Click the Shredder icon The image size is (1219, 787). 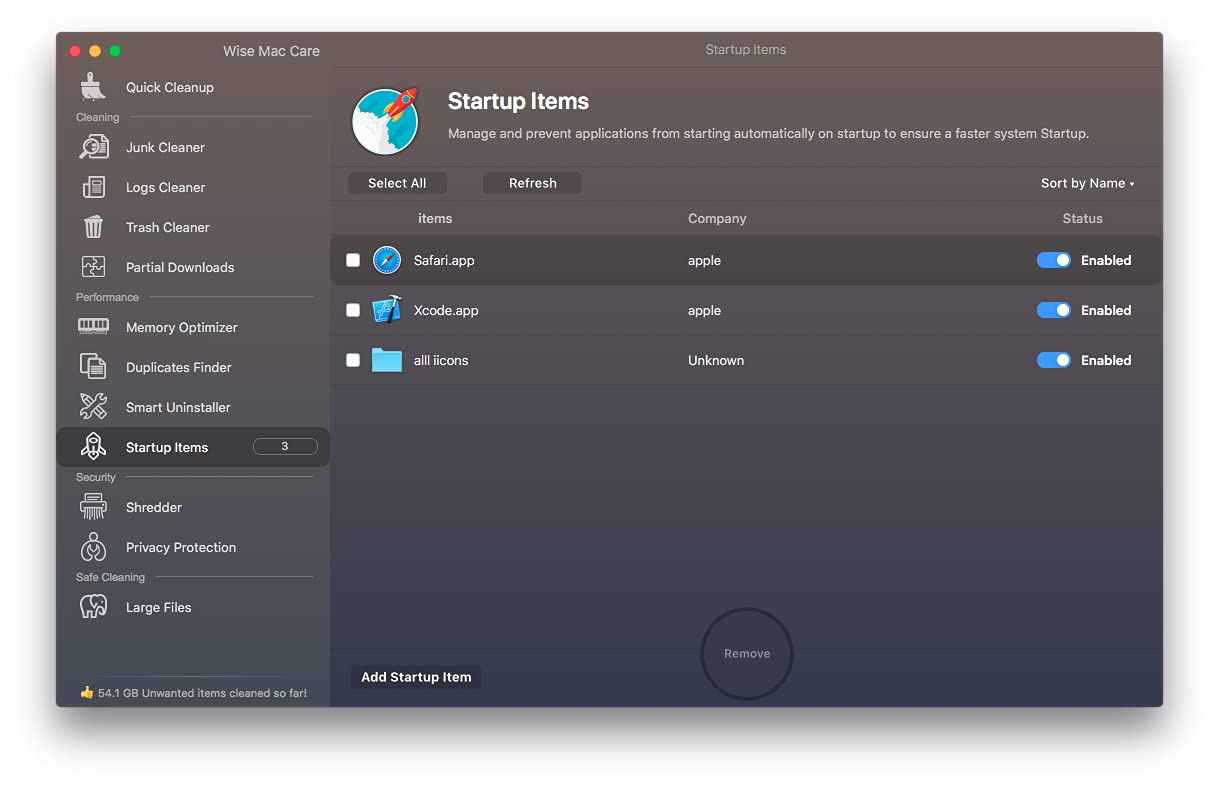tap(93, 507)
